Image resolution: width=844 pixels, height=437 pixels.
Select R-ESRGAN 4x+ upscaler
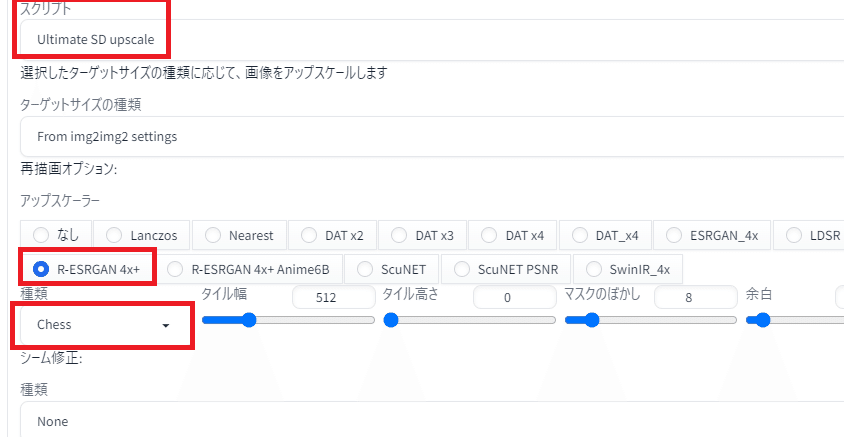[x=88, y=269]
